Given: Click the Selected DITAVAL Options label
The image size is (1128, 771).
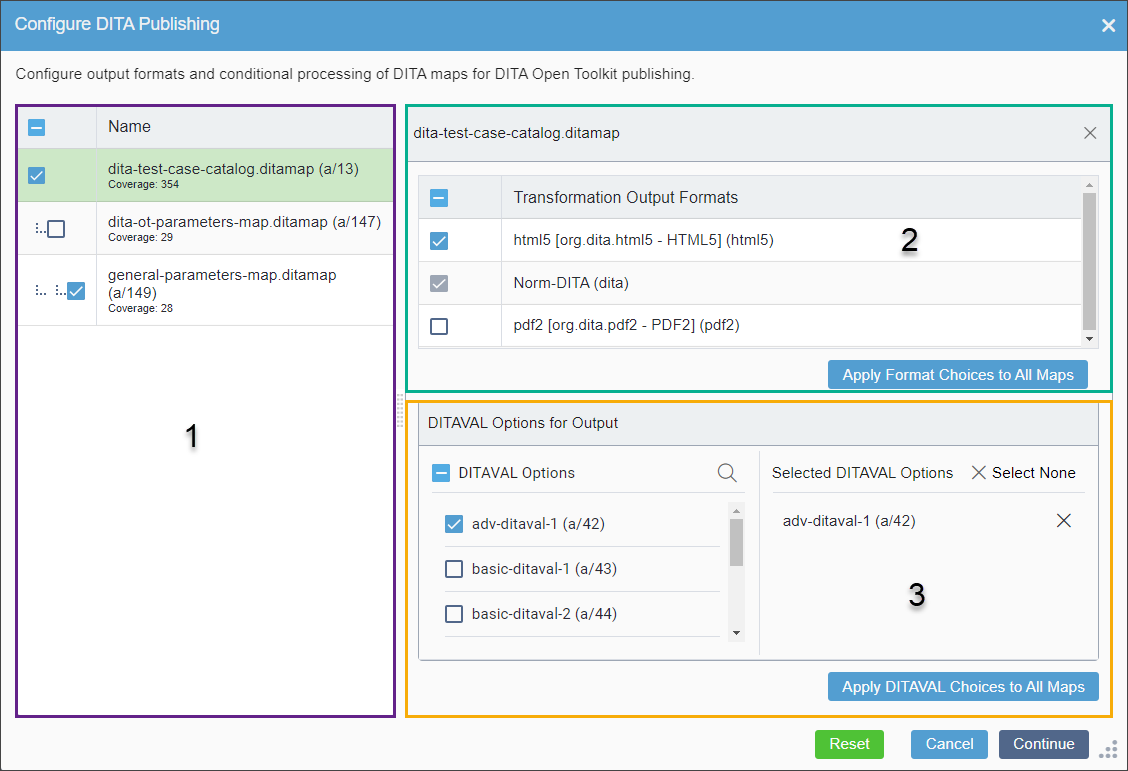Looking at the screenshot, I should coord(862,473).
